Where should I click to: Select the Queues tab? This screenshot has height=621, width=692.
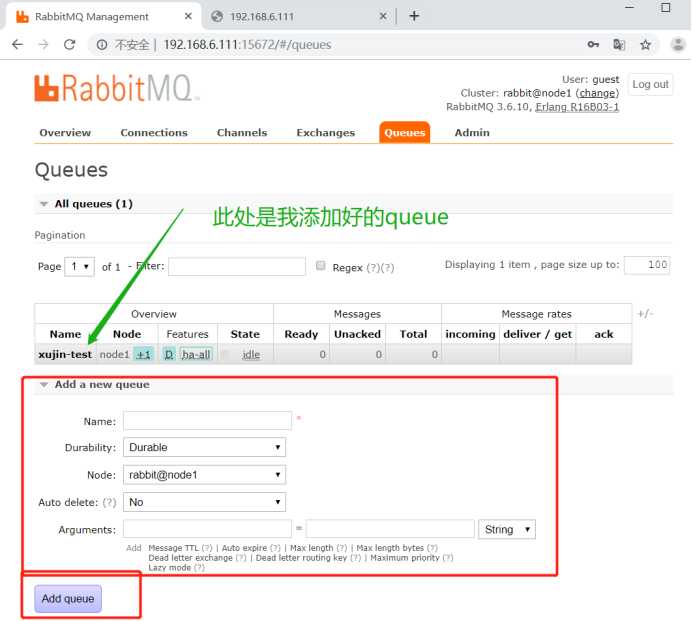point(405,132)
